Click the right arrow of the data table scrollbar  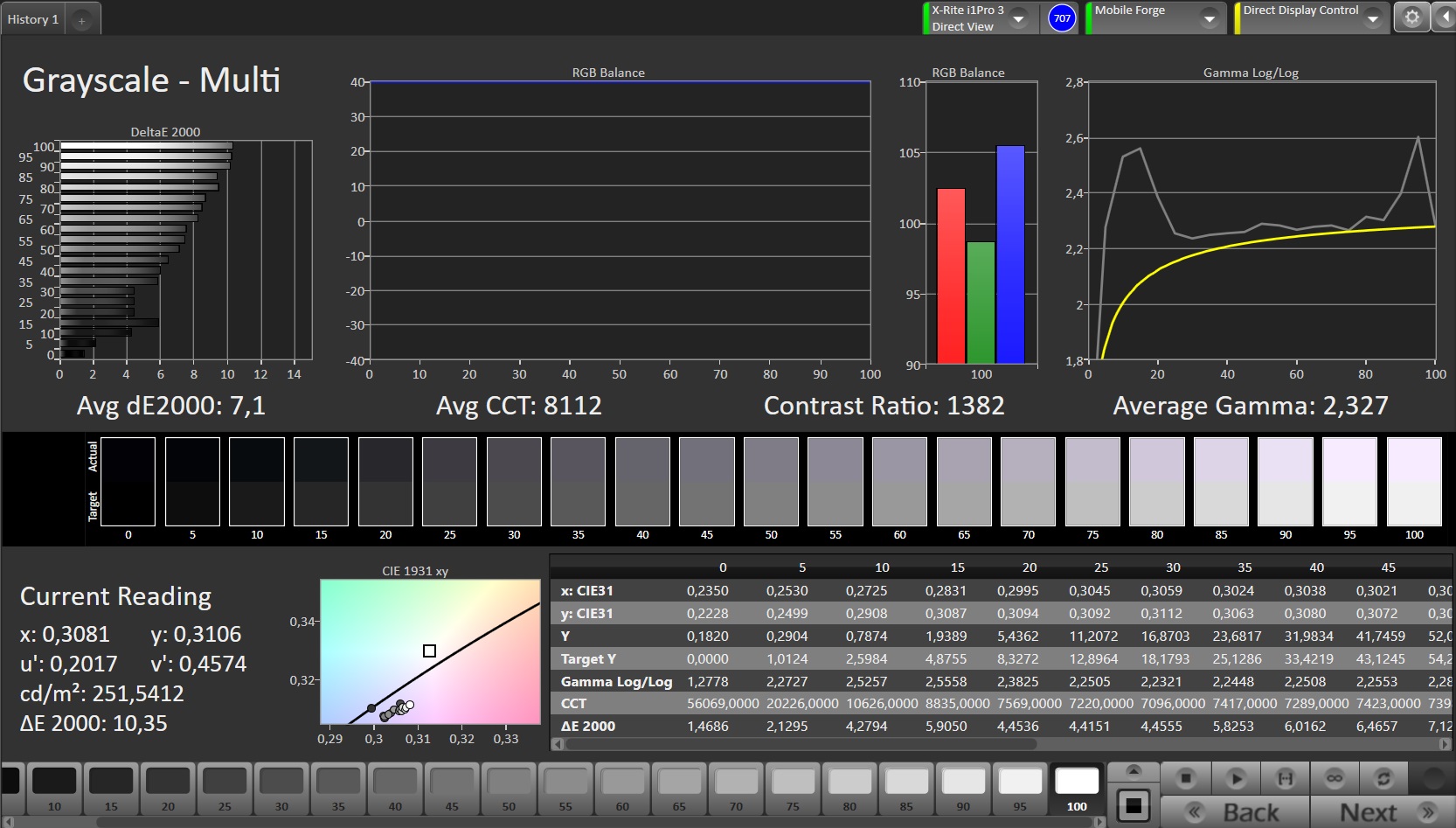pyautogui.click(x=1446, y=744)
